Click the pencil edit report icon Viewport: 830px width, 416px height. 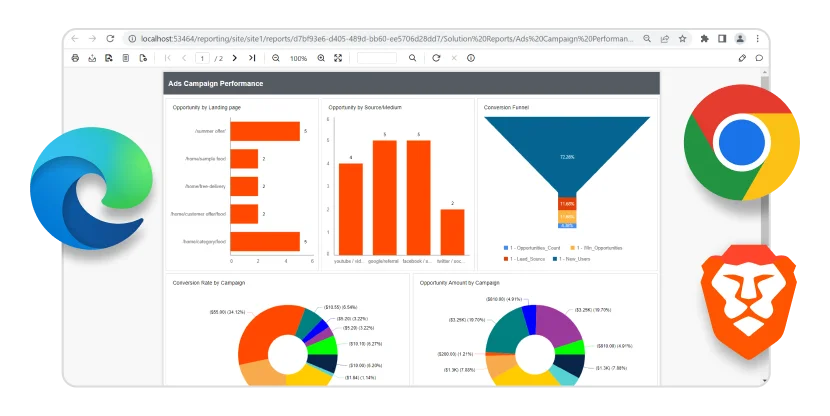pos(742,58)
